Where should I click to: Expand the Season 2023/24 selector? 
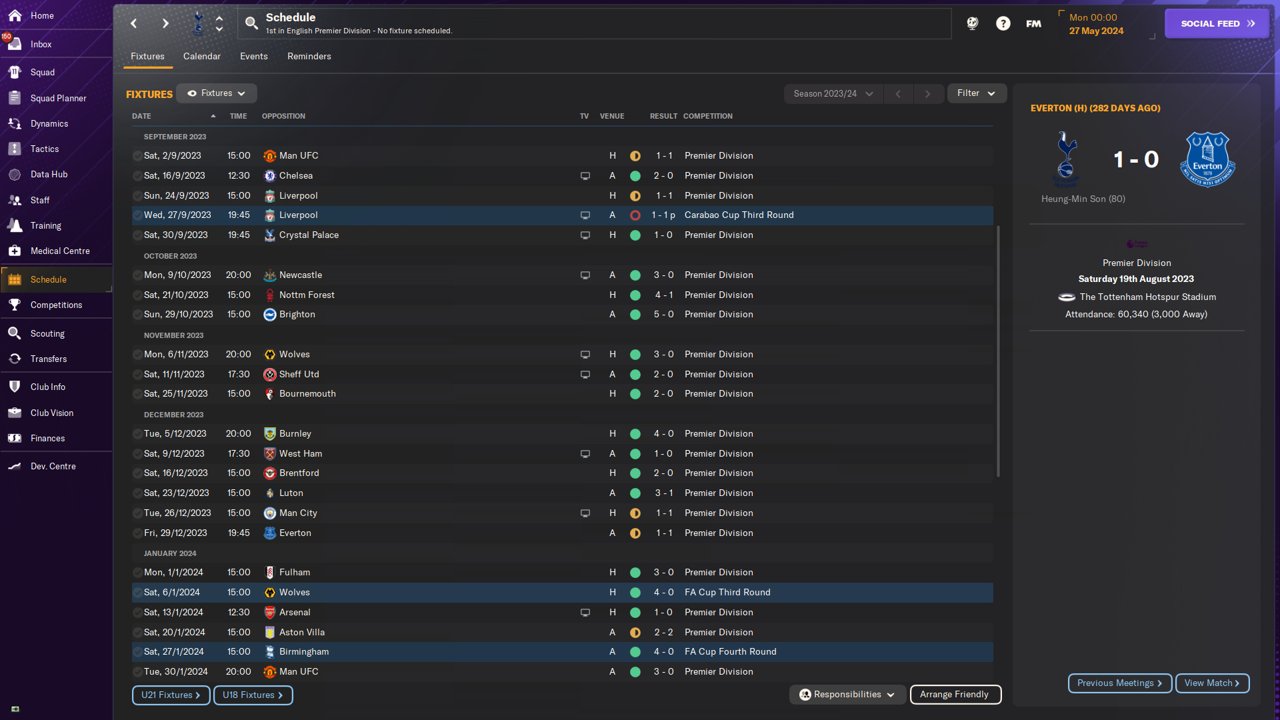(832, 94)
